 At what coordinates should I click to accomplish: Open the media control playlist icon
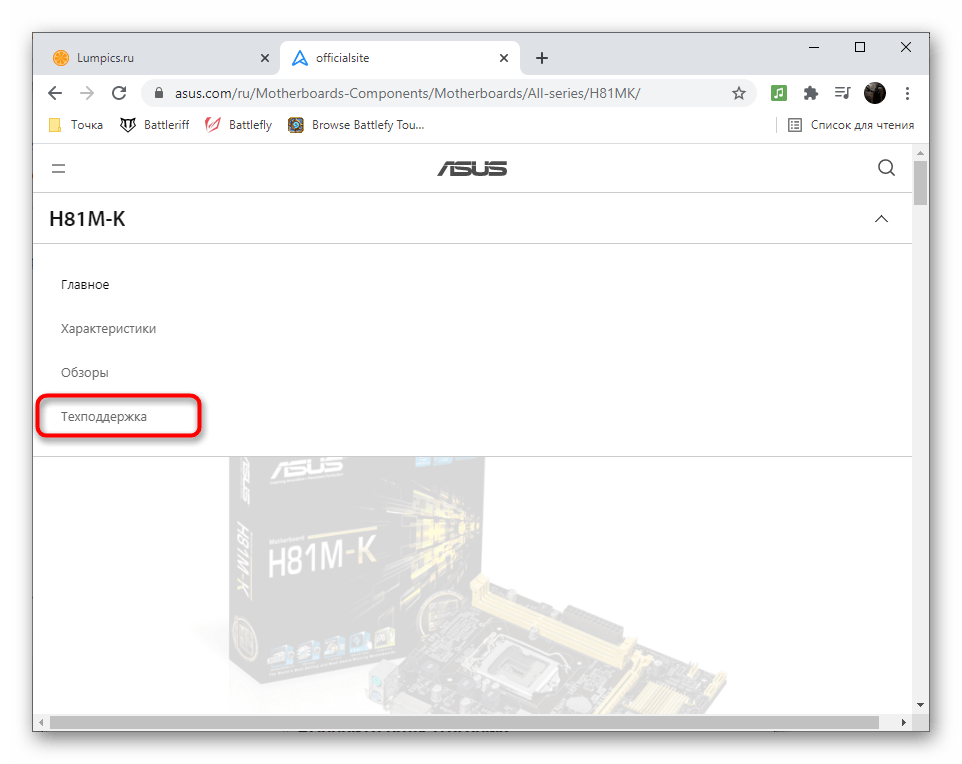point(842,93)
